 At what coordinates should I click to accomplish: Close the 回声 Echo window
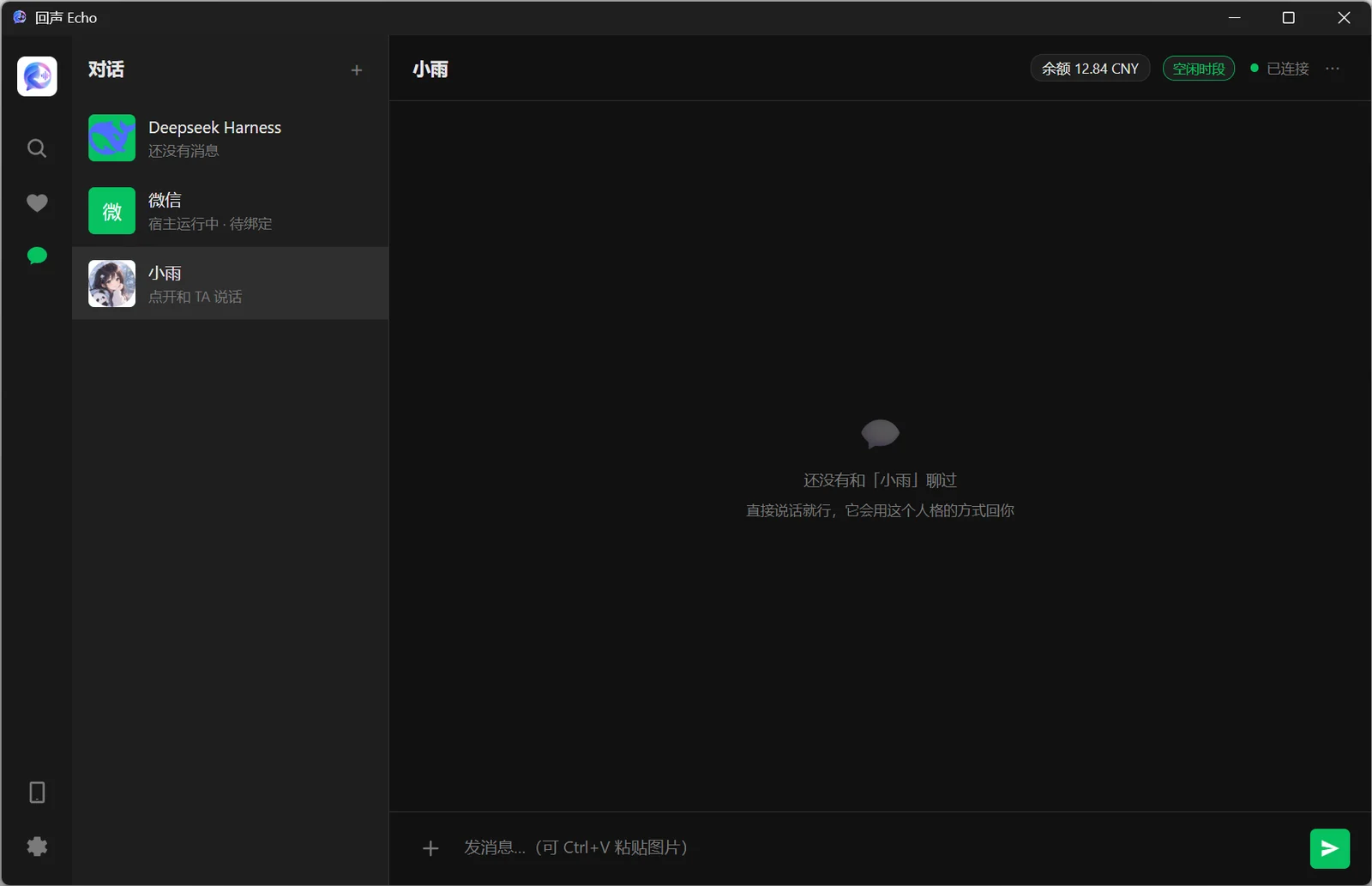pos(1344,17)
